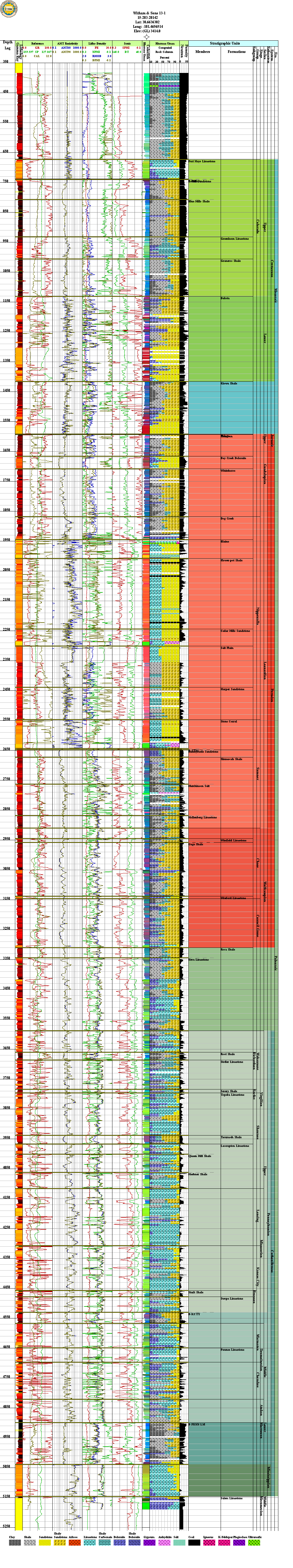This screenshot has height=1568, width=293.
Task: Click the 'Hollenberg Limestone' label
Action: click(x=202, y=817)
